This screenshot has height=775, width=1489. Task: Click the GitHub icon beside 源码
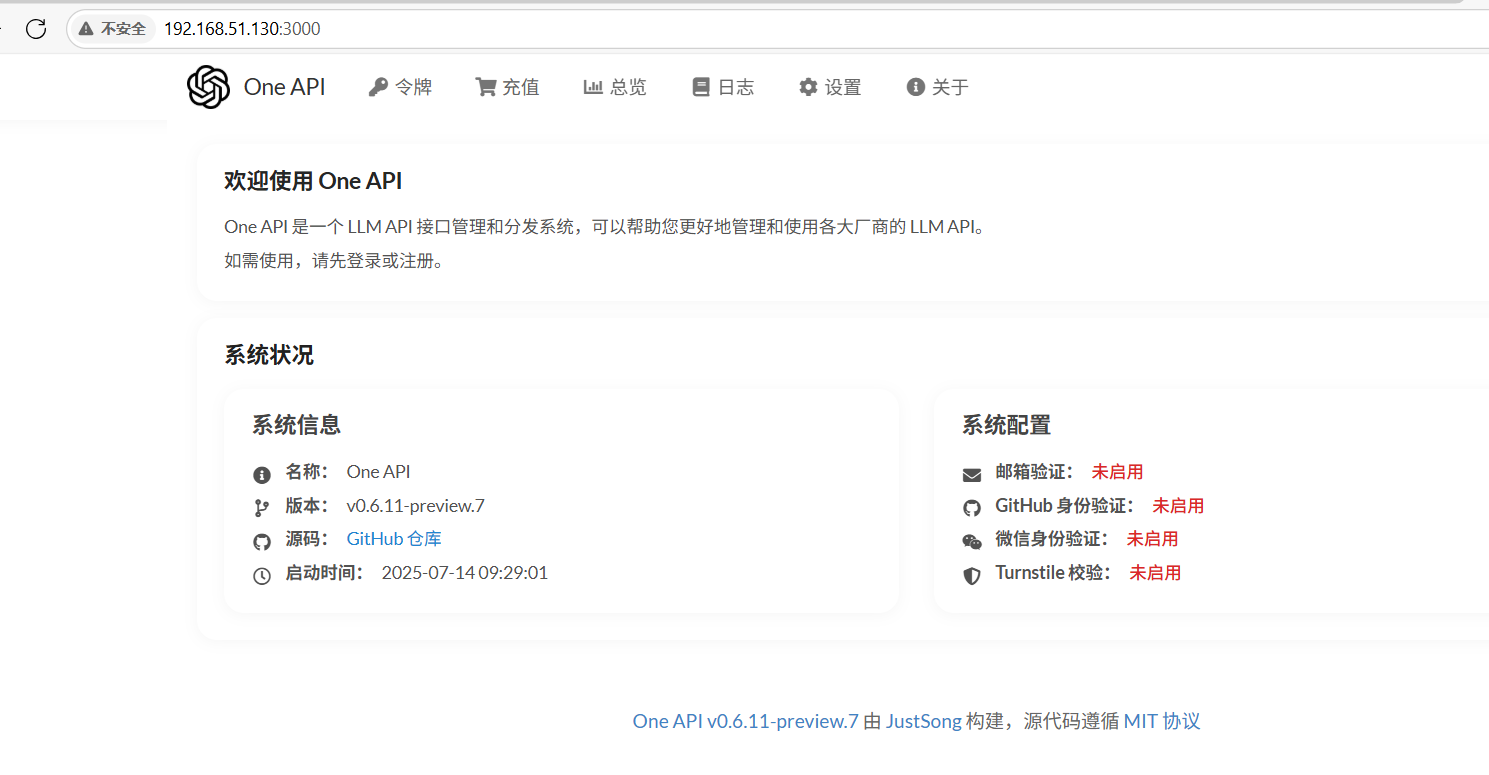pyautogui.click(x=262, y=542)
